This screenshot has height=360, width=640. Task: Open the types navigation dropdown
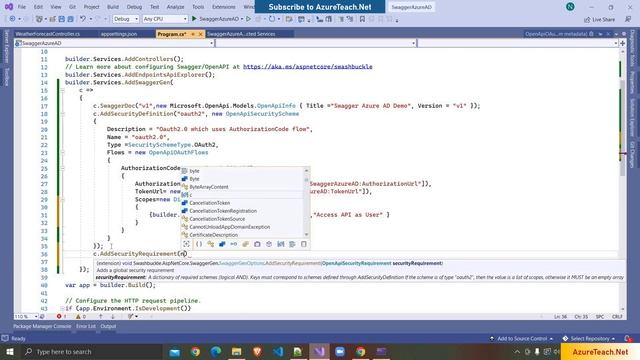coord(316,43)
